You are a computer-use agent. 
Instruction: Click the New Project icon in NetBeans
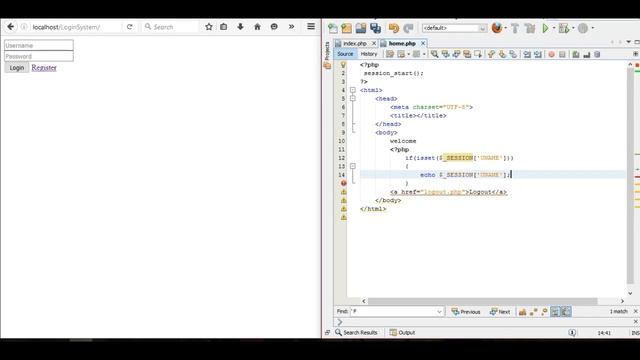[347, 28]
